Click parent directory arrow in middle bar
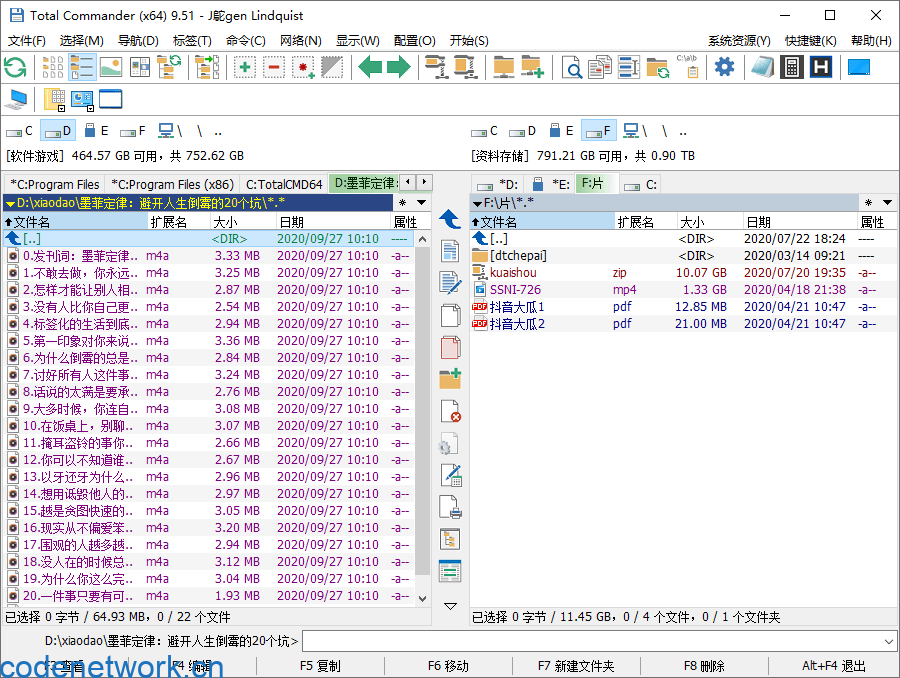 click(x=450, y=219)
